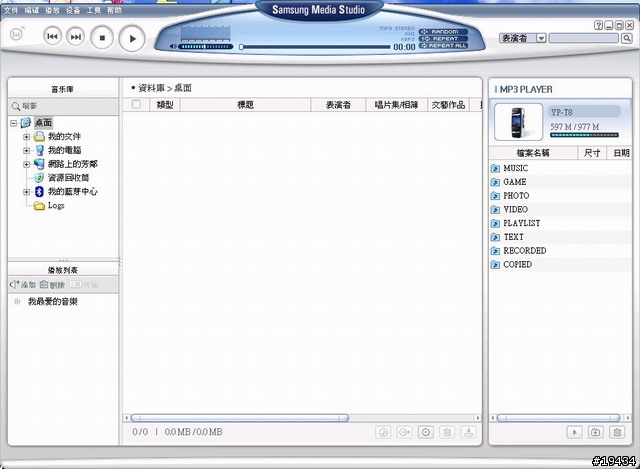This screenshot has height=469, width=640.
Task: Click the device new folder icon
Action: pos(596,432)
